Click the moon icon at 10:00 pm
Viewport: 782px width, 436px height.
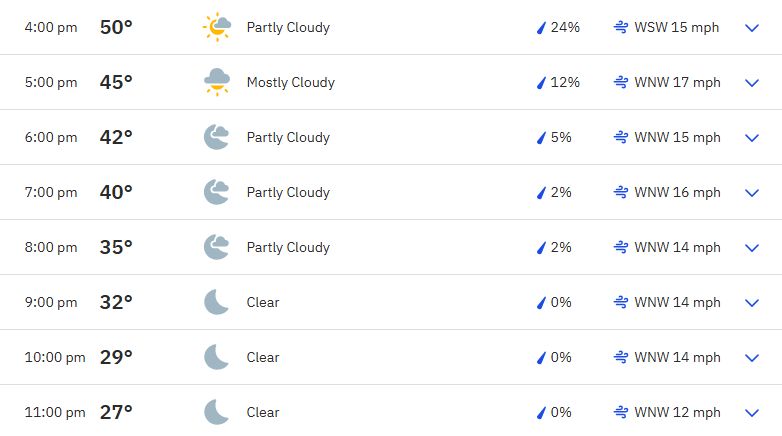click(216, 357)
